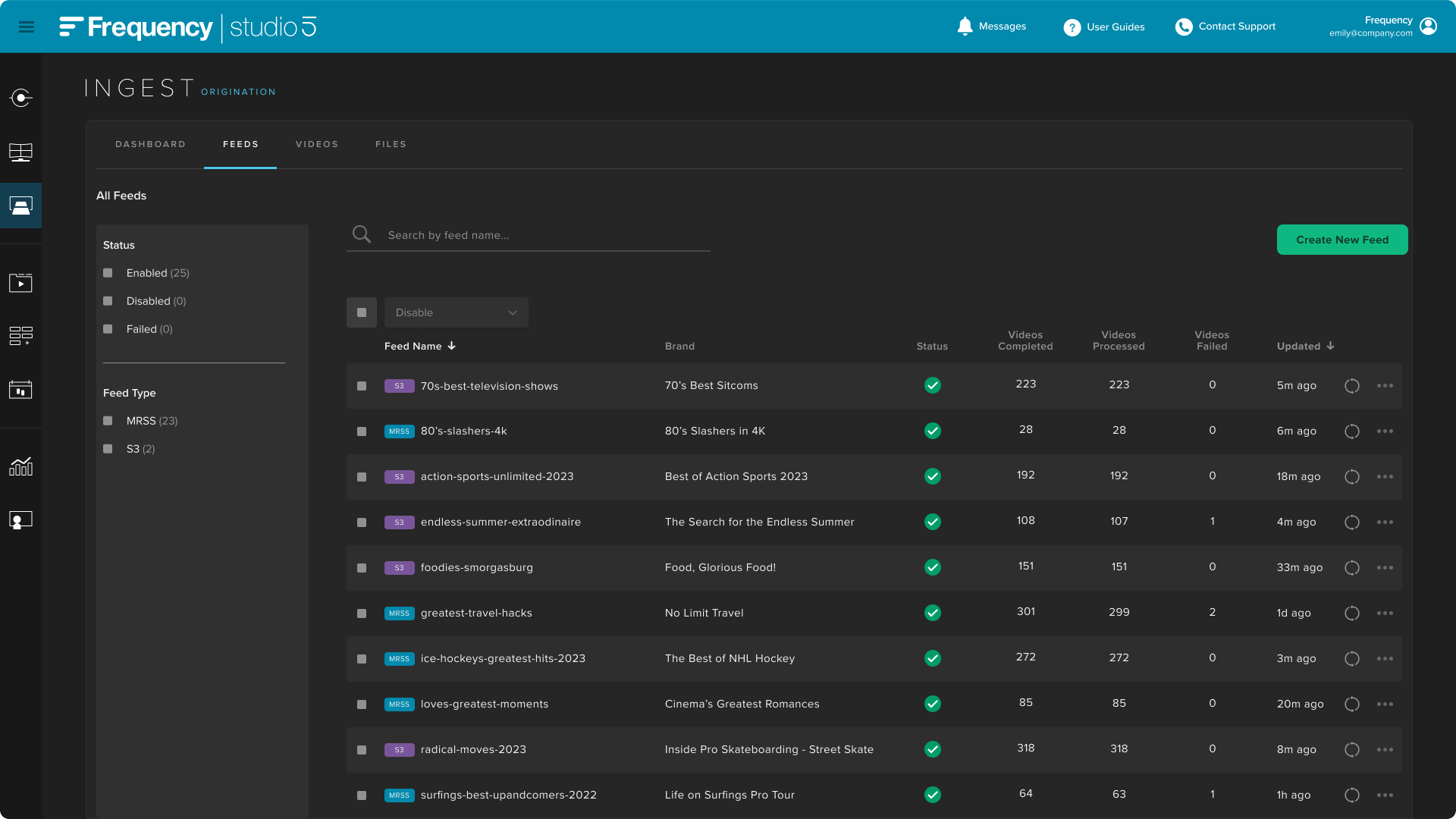Open more options for 80's-slashers-4k feed
This screenshot has width=1456, height=819.
pos(1385,431)
